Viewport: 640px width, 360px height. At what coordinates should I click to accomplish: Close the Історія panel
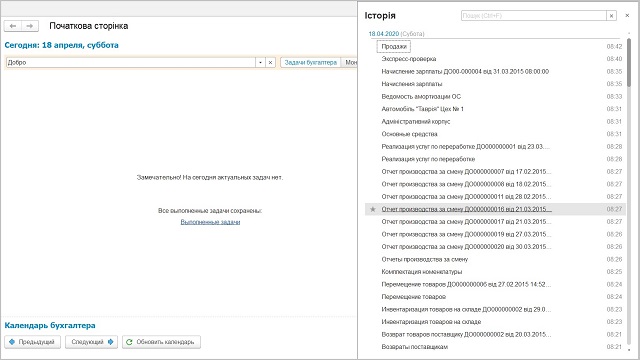(627, 16)
